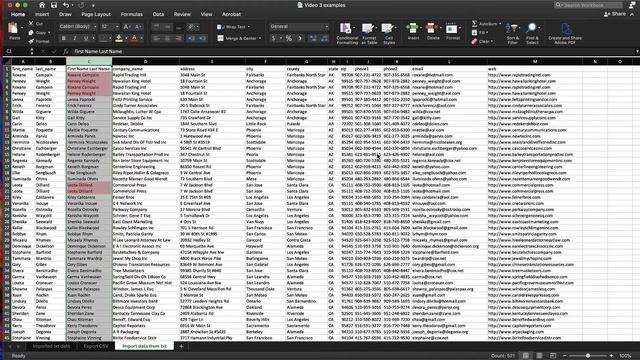This screenshot has width=640, height=360.
Task: Open Customize Quick Access Toolbar arrow
Action: coord(93,5)
